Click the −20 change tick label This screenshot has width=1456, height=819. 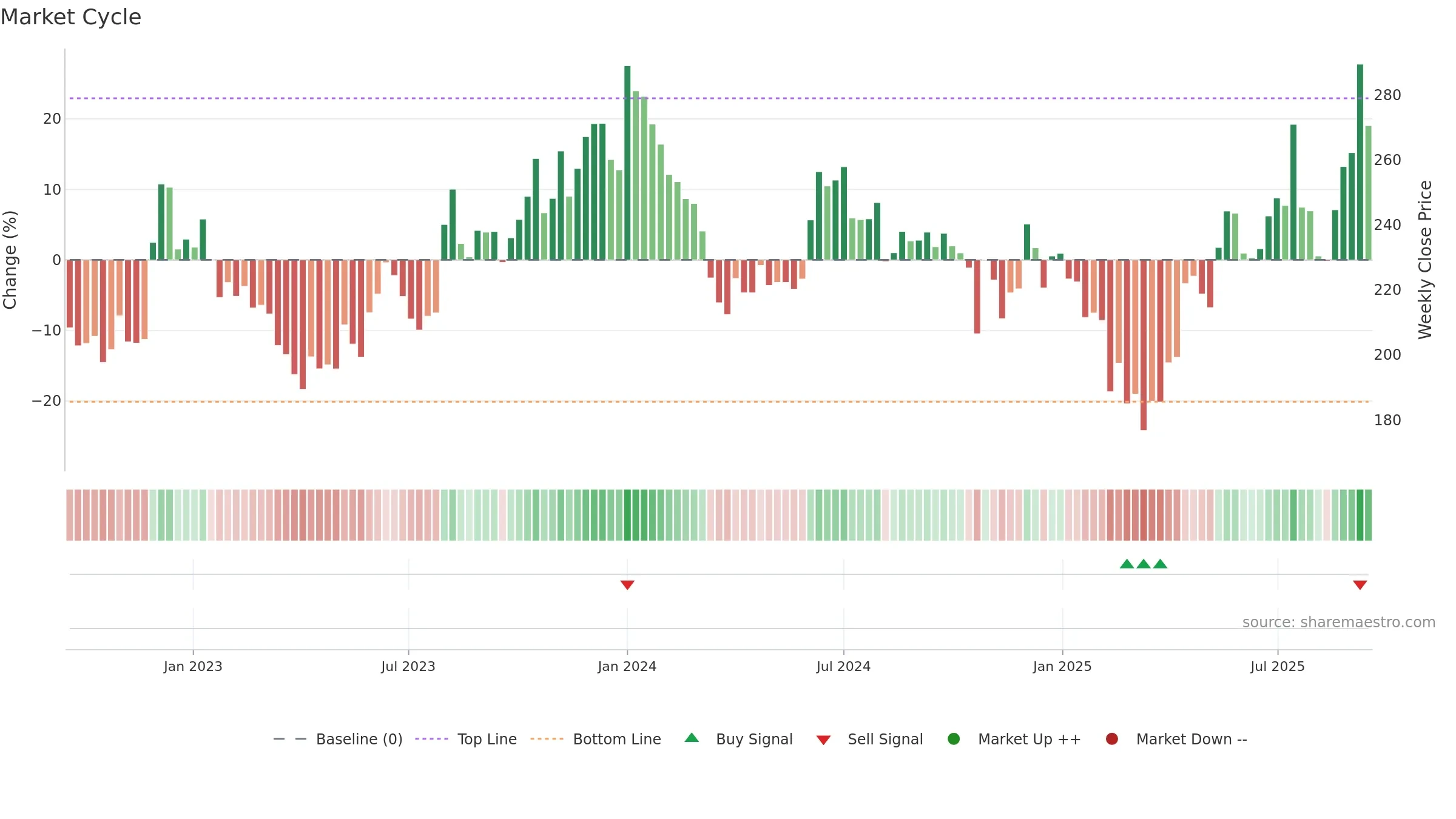click(47, 401)
